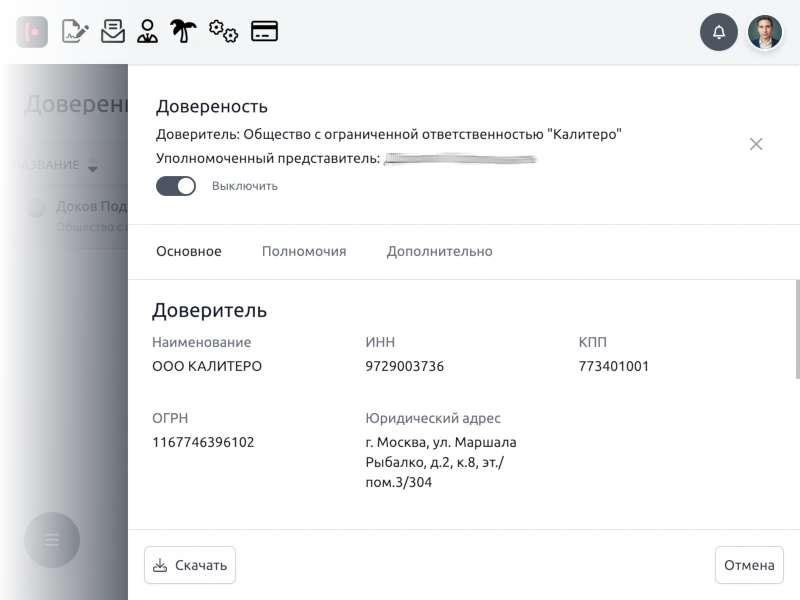Click the Отмена button
This screenshot has width=800, height=600.
[x=749, y=565]
